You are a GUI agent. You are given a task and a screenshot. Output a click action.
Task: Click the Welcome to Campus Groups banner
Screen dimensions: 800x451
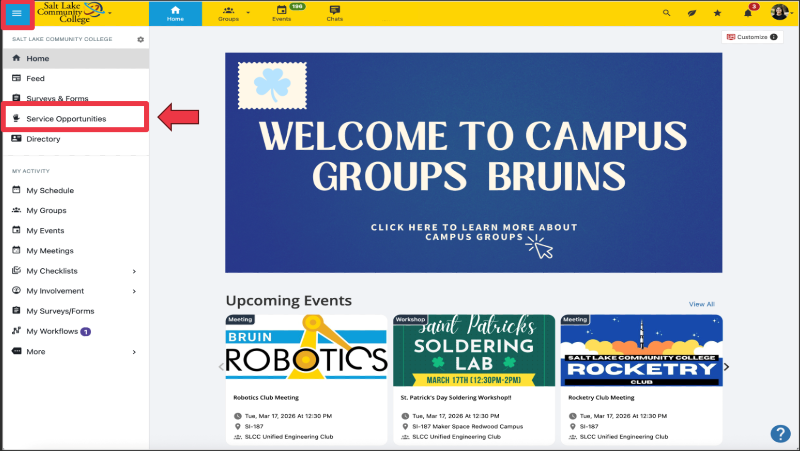(x=473, y=162)
